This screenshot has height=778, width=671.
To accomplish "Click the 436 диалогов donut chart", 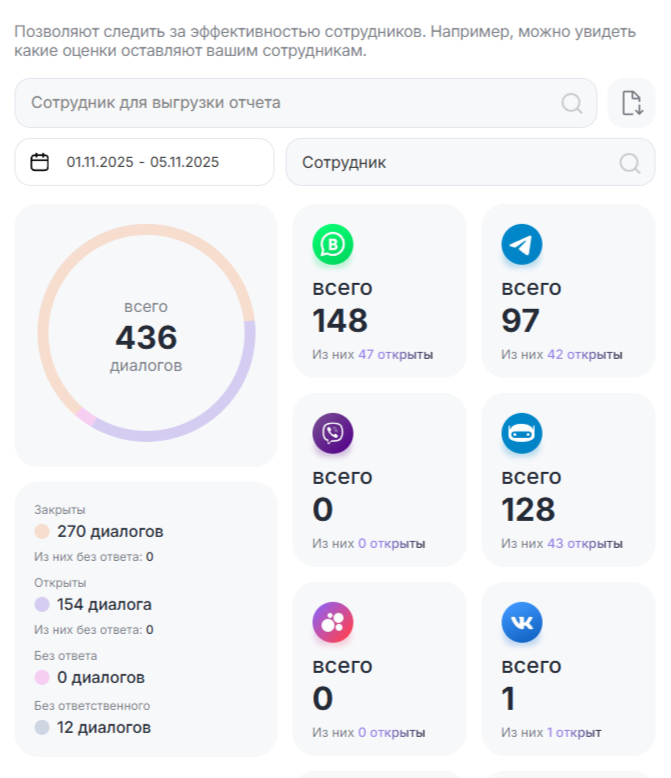I will tap(146, 334).
